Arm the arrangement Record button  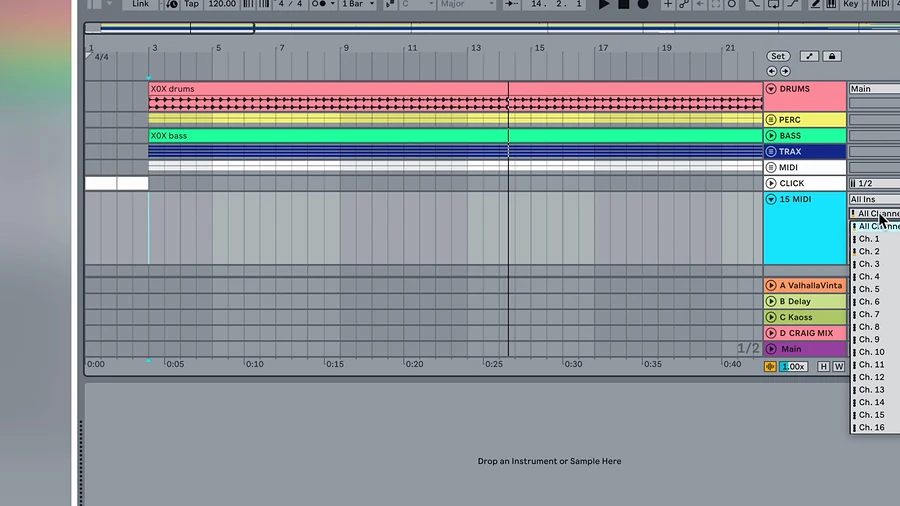click(643, 4)
